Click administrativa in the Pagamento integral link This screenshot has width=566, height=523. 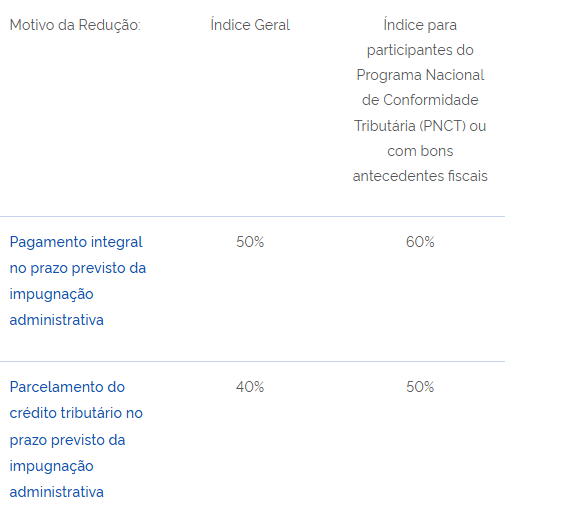57,320
